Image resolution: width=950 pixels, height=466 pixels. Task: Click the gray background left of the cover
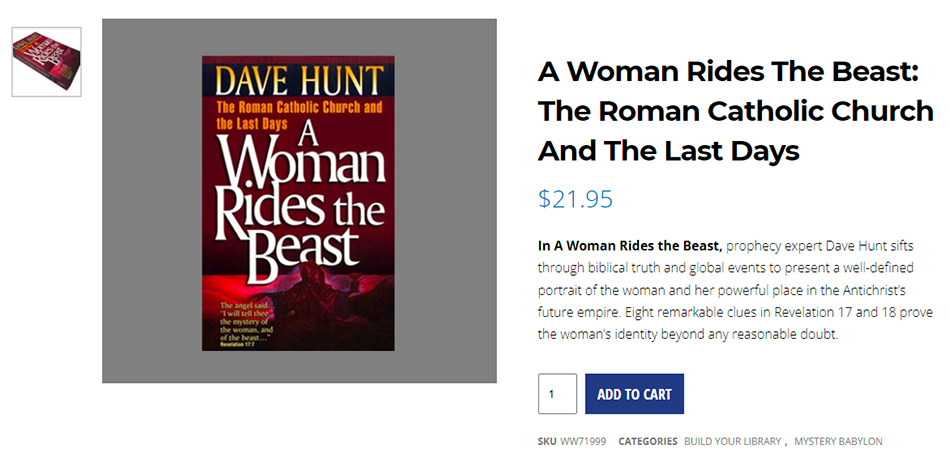tap(150, 200)
